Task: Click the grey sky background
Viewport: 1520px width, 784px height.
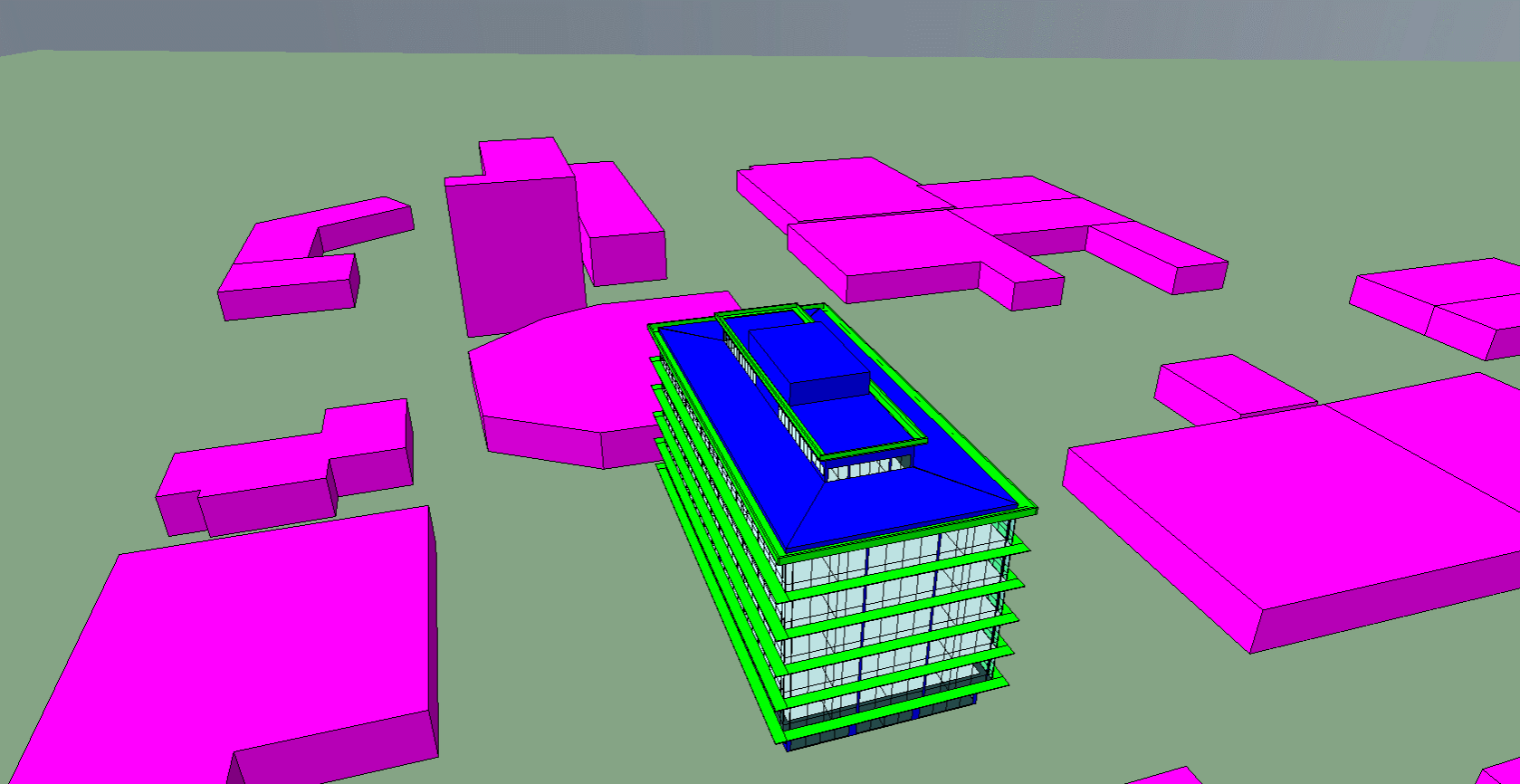Action: [724, 27]
